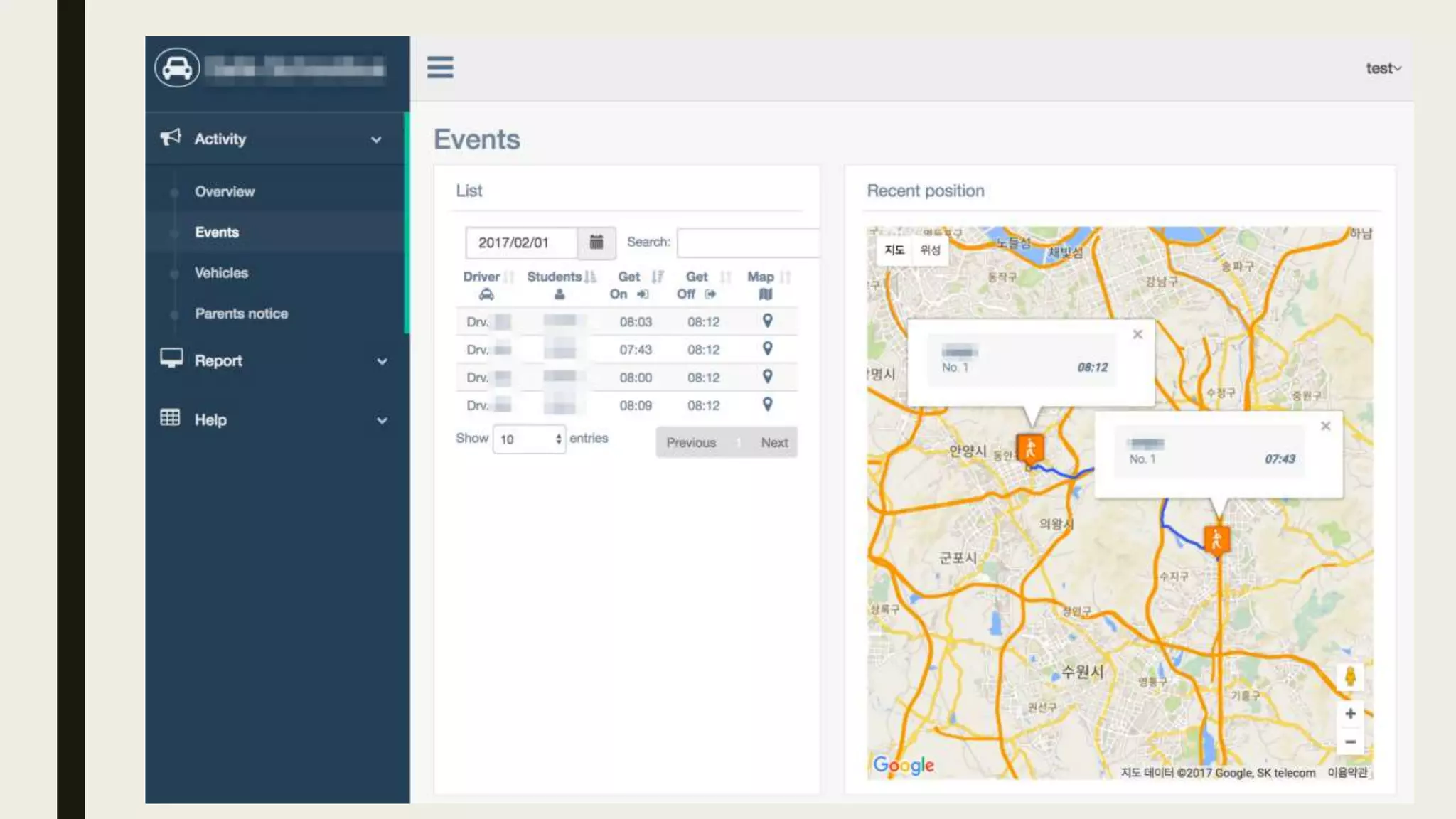Click the car logo icon

click(177, 68)
